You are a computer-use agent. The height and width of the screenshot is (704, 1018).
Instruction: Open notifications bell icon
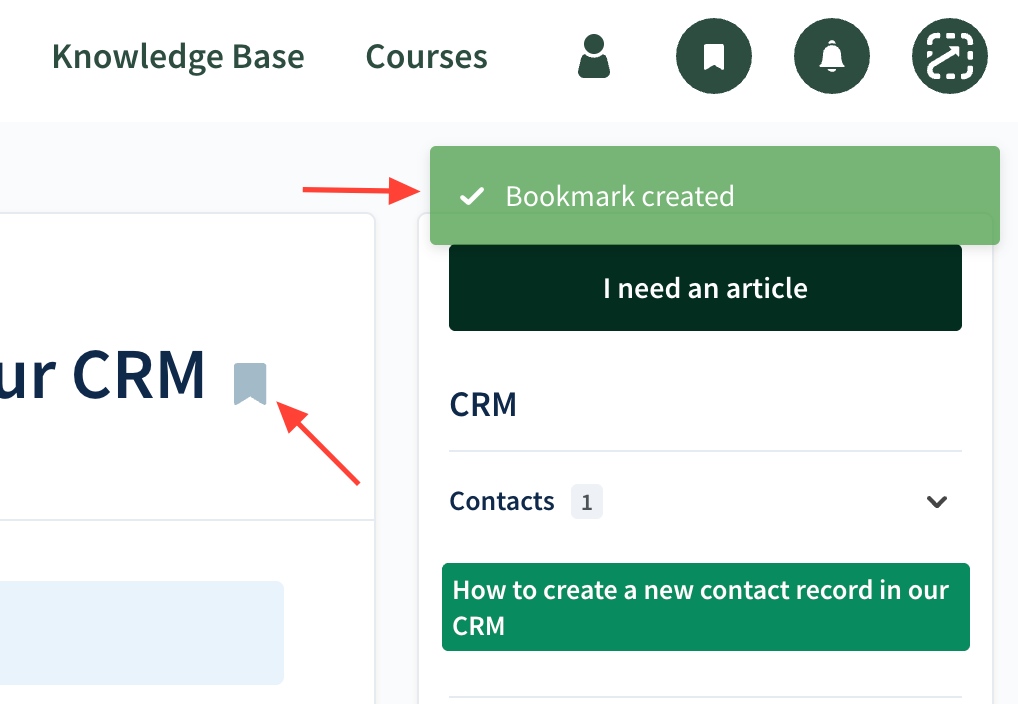coord(831,56)
